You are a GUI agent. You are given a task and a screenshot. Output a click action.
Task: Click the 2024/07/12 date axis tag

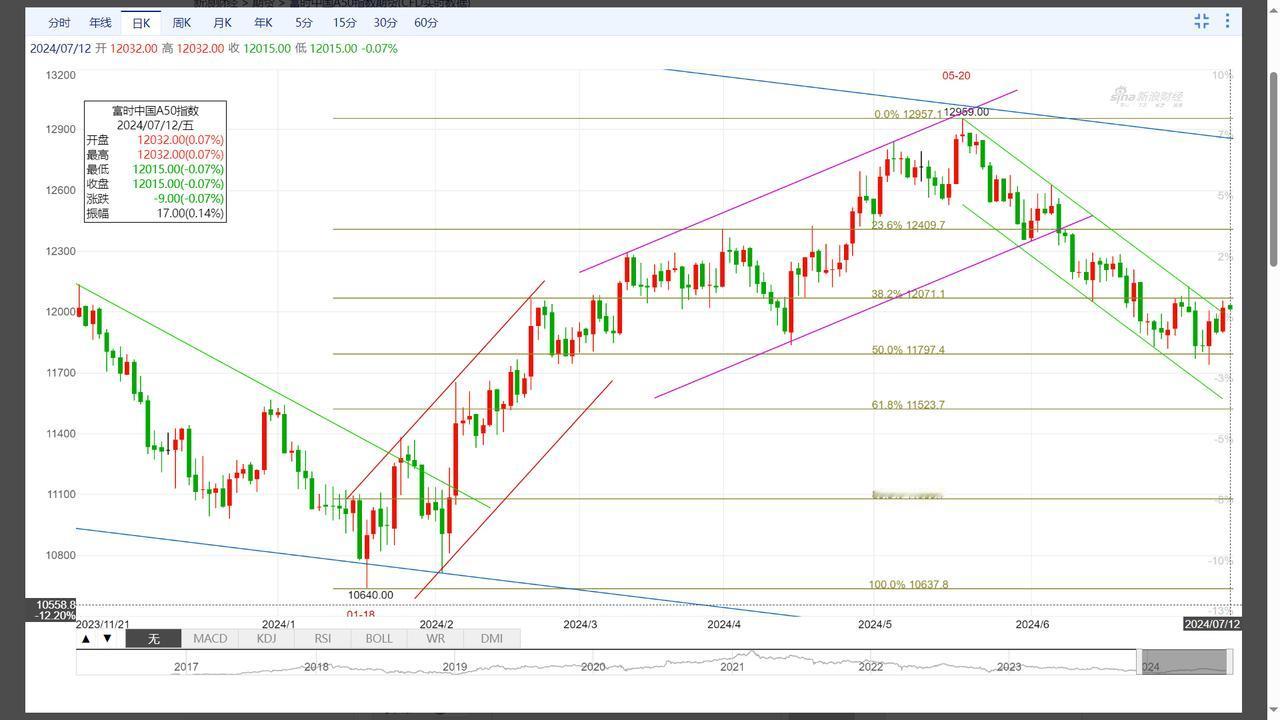point(1212,624)
